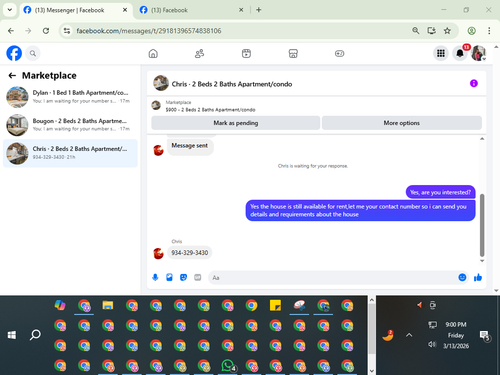
Task: Click the taskbar overflow scroll-up arrow
Action: point(372,300)
